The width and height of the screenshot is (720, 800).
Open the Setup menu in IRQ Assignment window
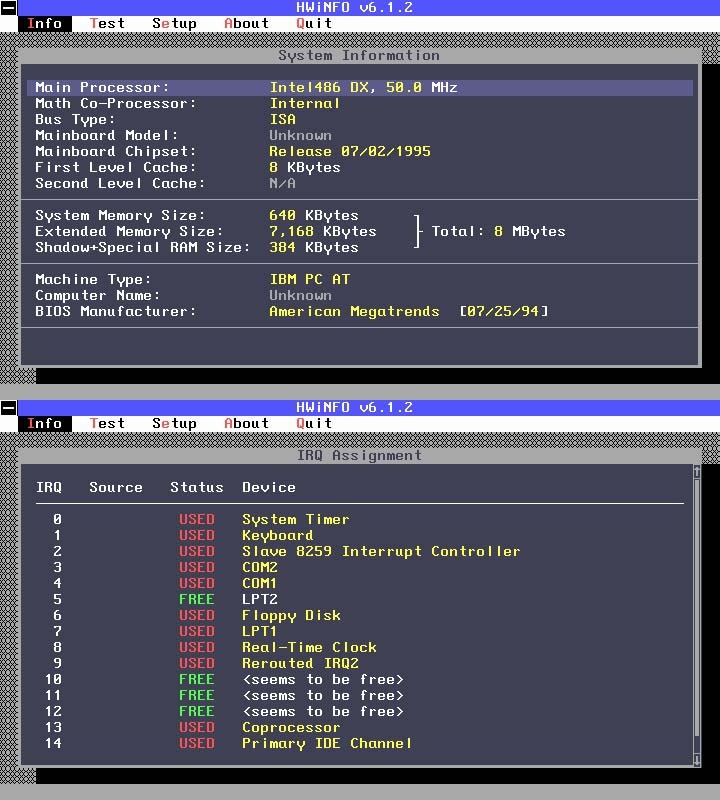point(174,423)
